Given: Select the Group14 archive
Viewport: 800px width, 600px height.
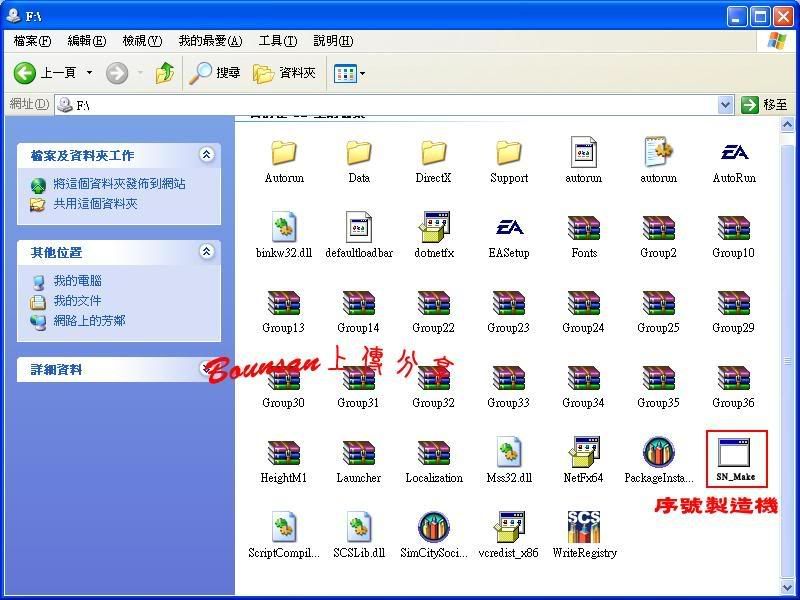Looking at the screenshot, I should (x=359, y=311).
